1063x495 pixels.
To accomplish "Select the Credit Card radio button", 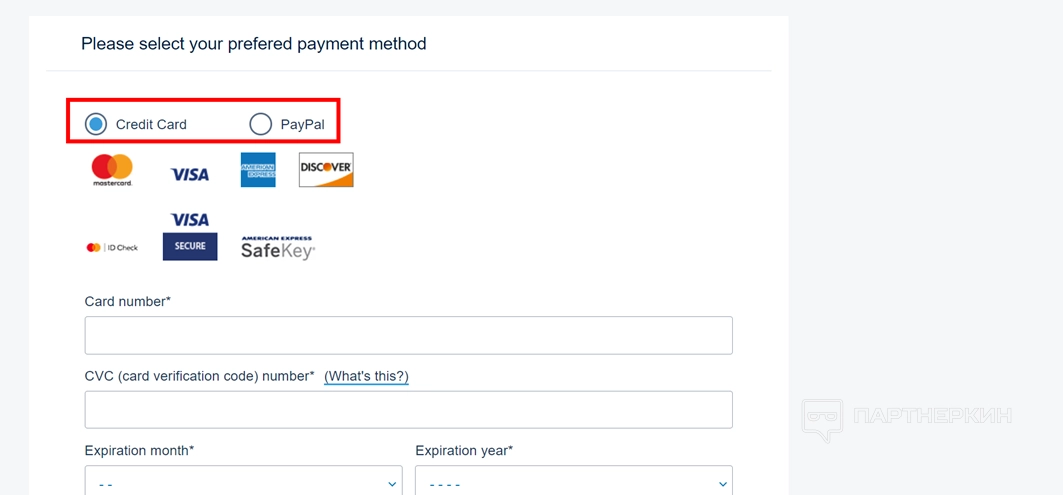I will [x=96, y=124].
